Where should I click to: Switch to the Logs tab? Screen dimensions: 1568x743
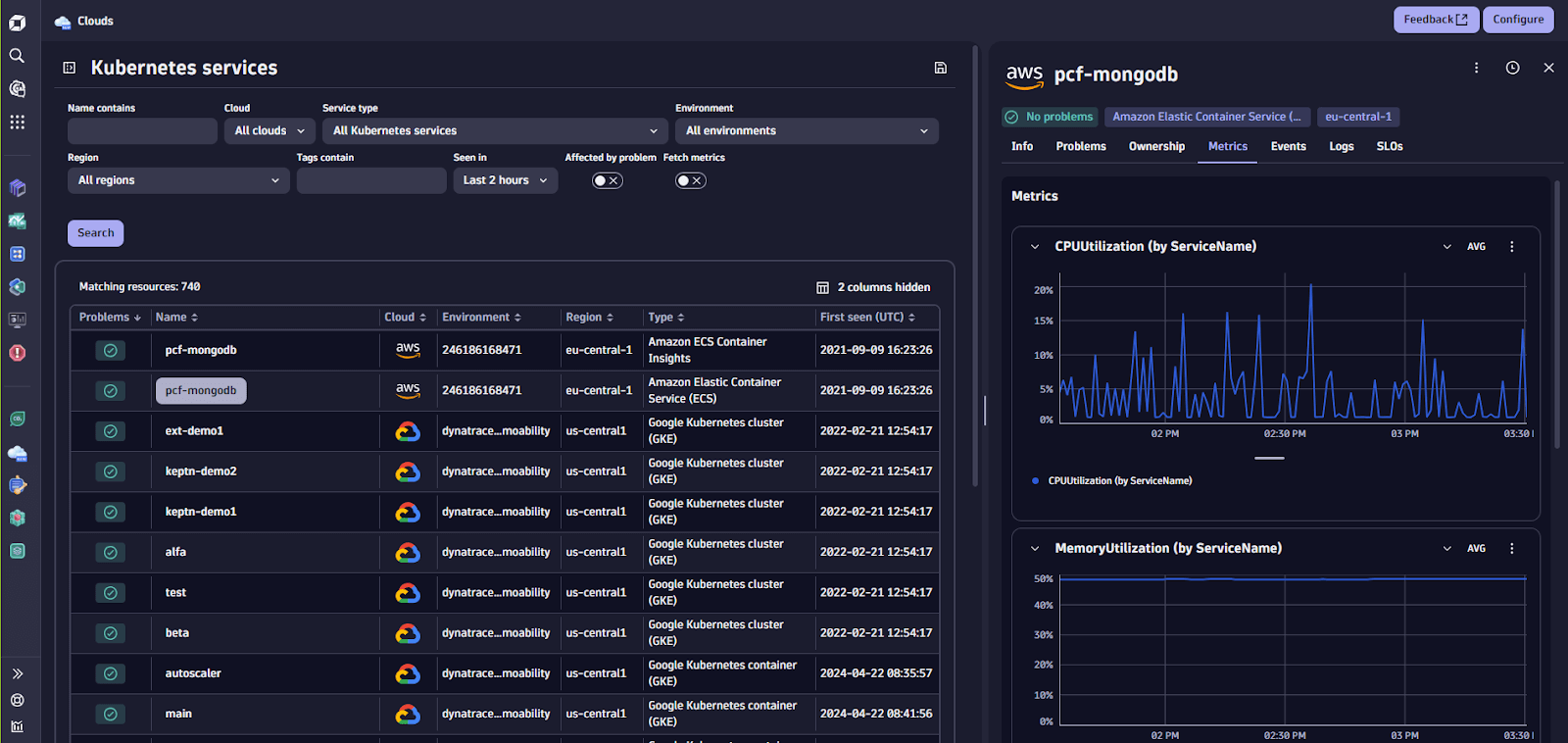pyautogui.click(x=1341, y=146)
